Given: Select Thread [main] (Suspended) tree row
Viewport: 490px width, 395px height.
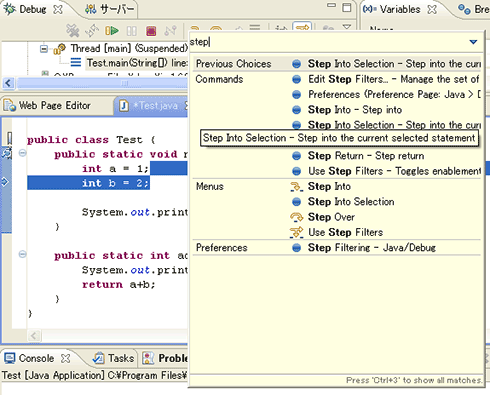Looking at the screenshot, I should [129, 49].
